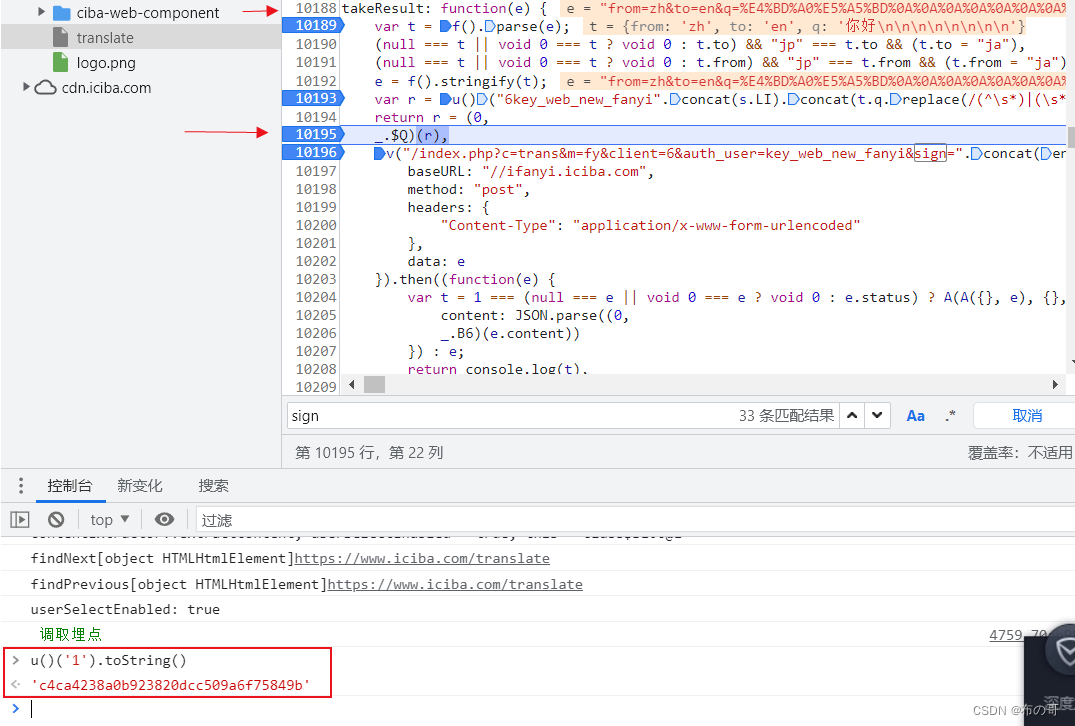Click the data: e code line
This screenshot has width=1075, height=726.
tap(436, 261)
